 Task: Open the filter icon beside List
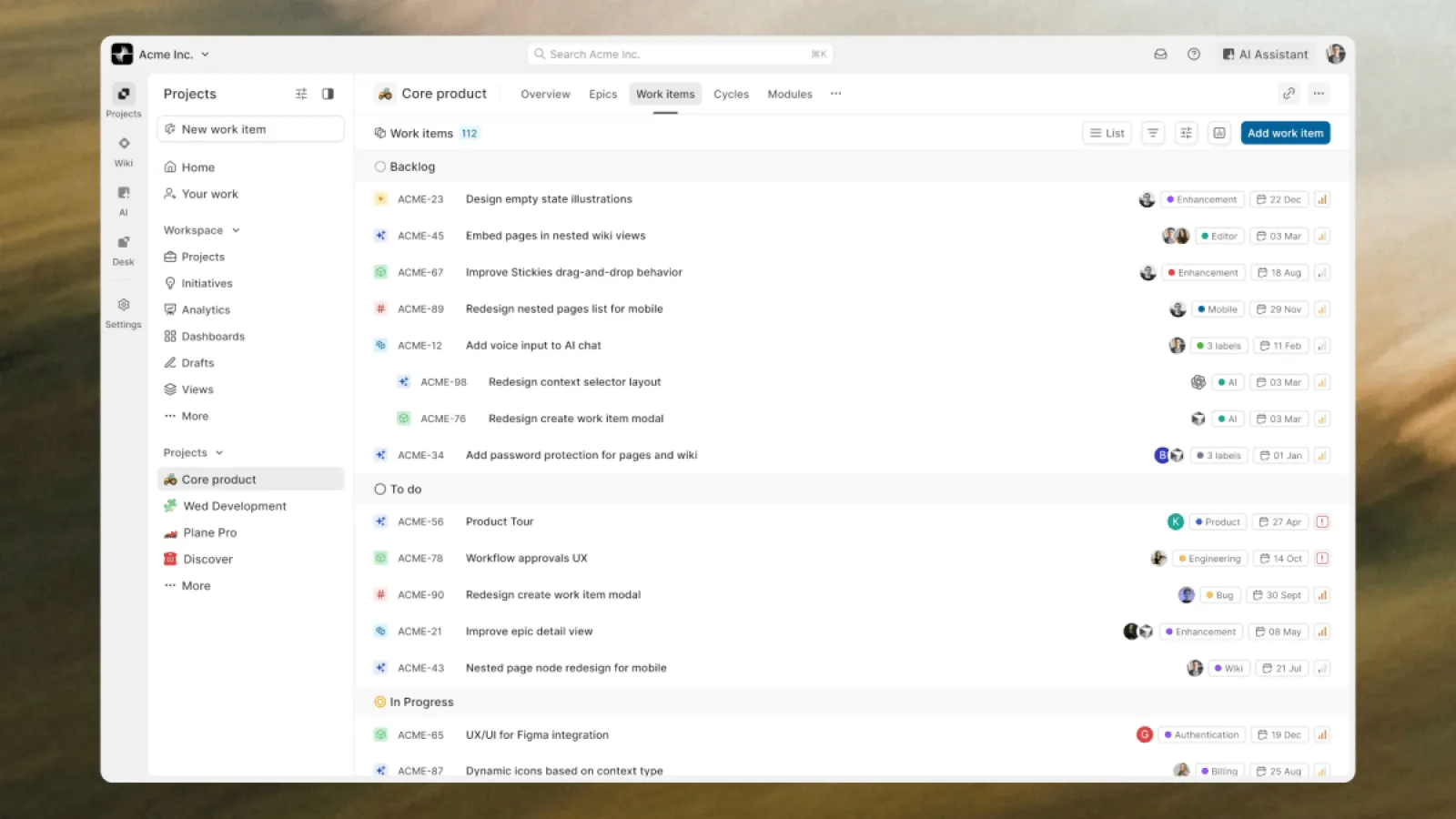pyautogui.click(x=1153, y=133)
